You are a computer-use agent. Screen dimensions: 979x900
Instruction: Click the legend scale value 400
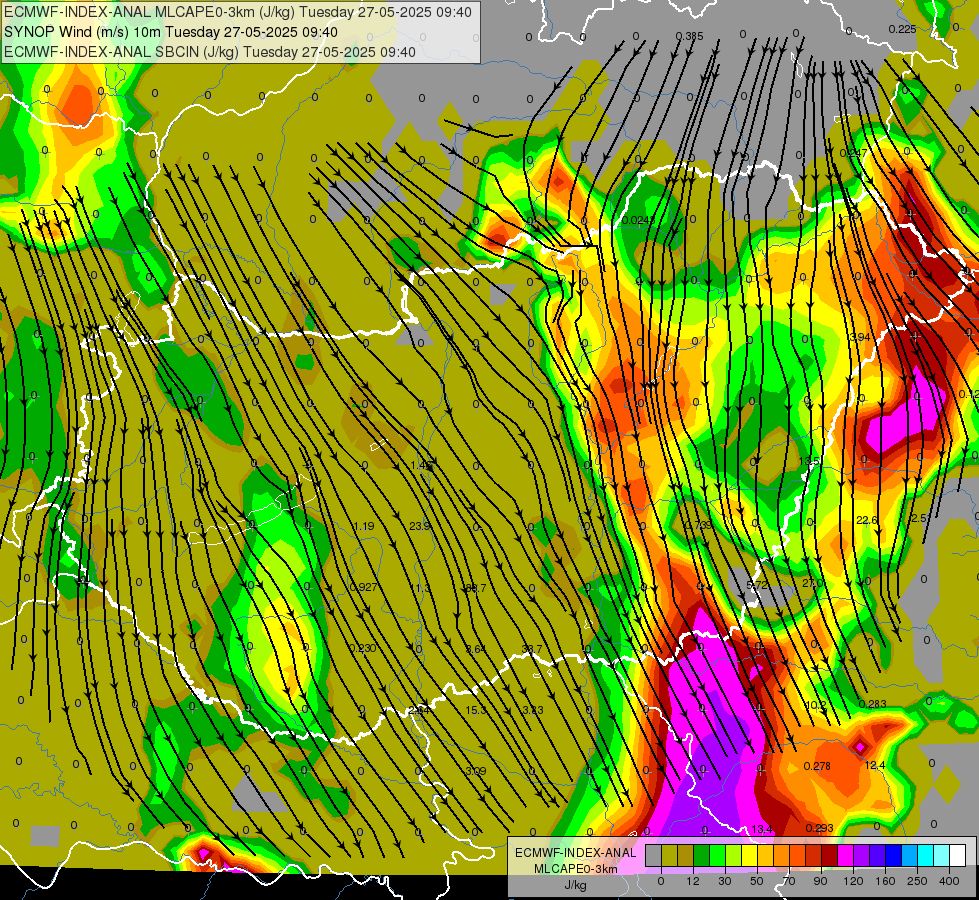tap(949, 881)
